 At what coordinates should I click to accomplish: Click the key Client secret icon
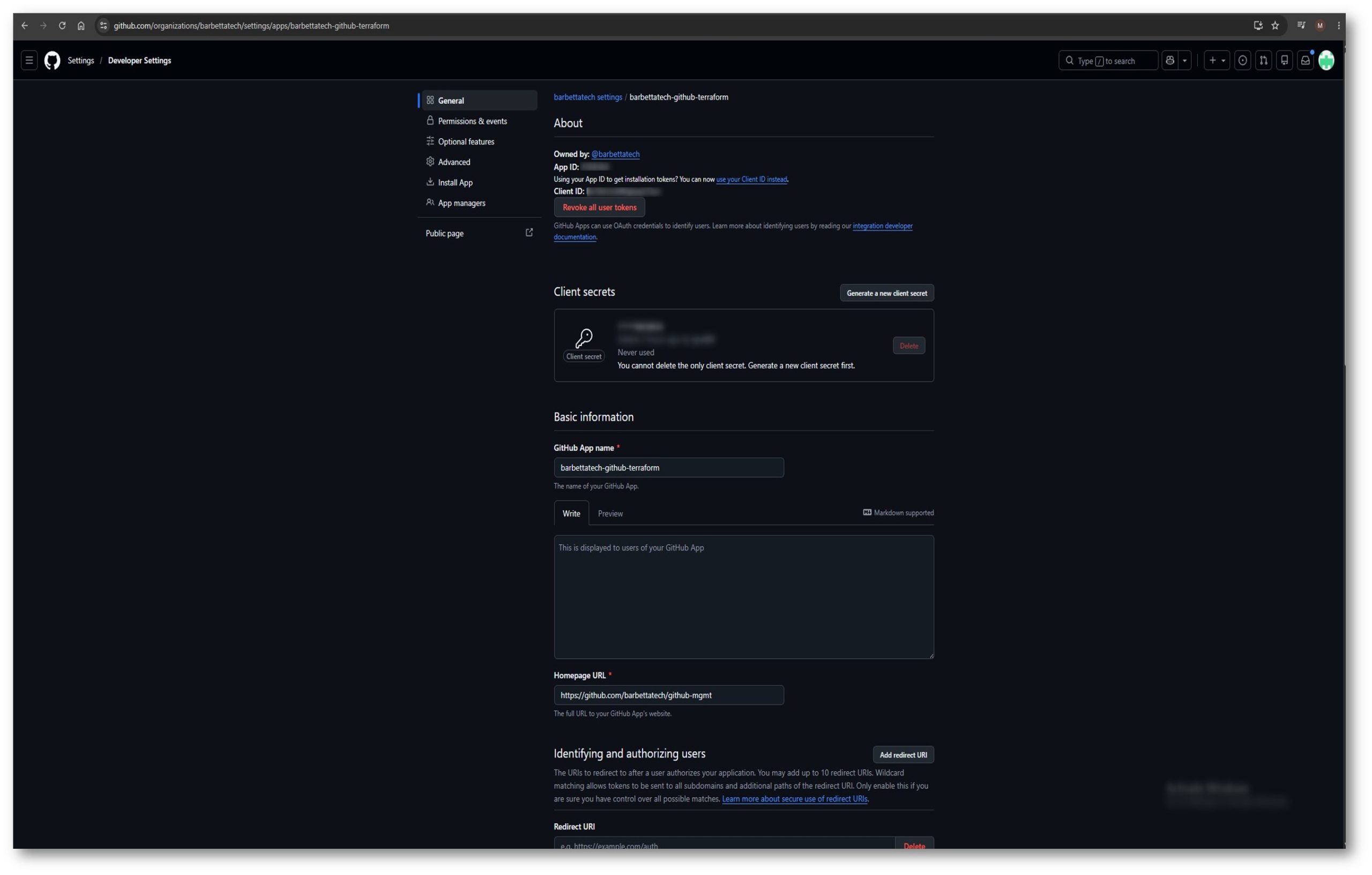click(x=584, y=339)
